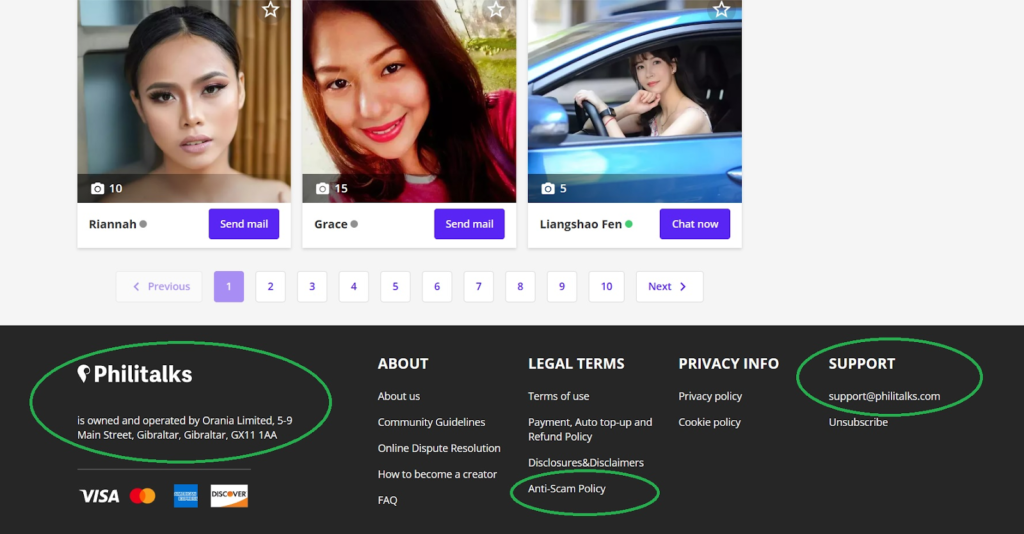Click the ABOUT footer heading

(x=403, y=364)
